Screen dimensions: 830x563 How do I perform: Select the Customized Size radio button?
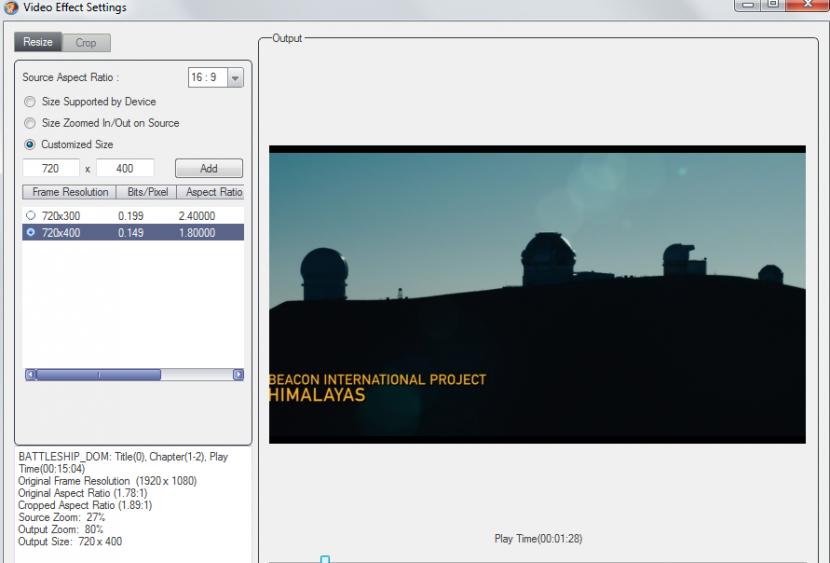[30, 144]
